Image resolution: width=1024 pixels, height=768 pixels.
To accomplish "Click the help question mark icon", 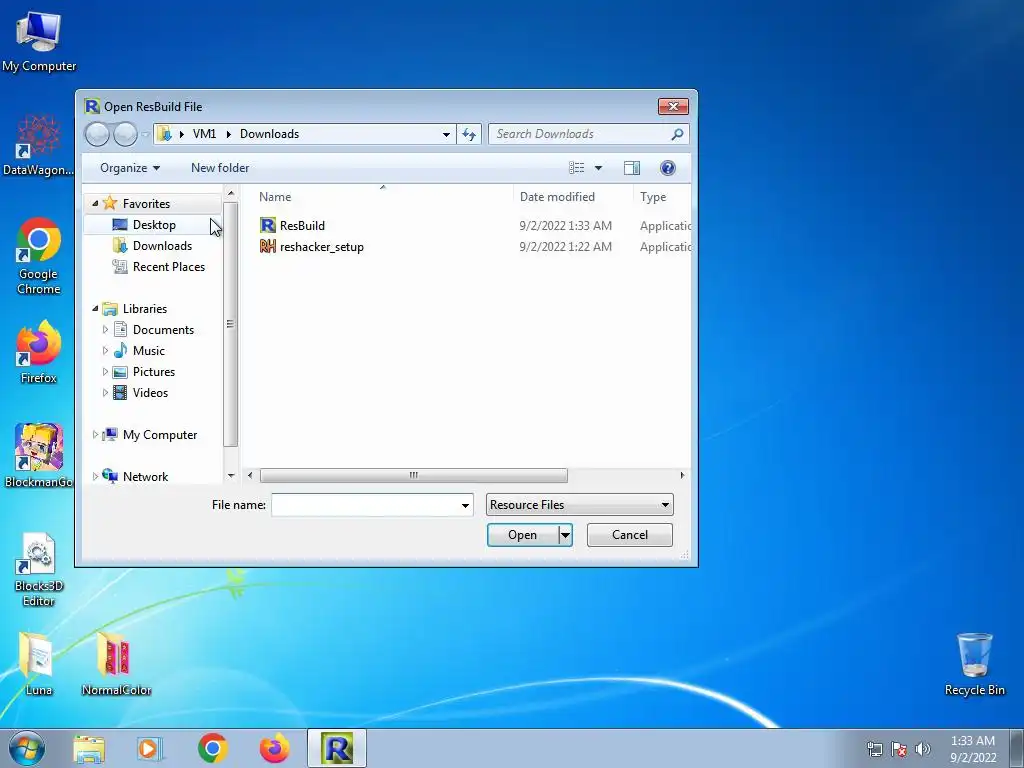I will (x=667, y=168).
